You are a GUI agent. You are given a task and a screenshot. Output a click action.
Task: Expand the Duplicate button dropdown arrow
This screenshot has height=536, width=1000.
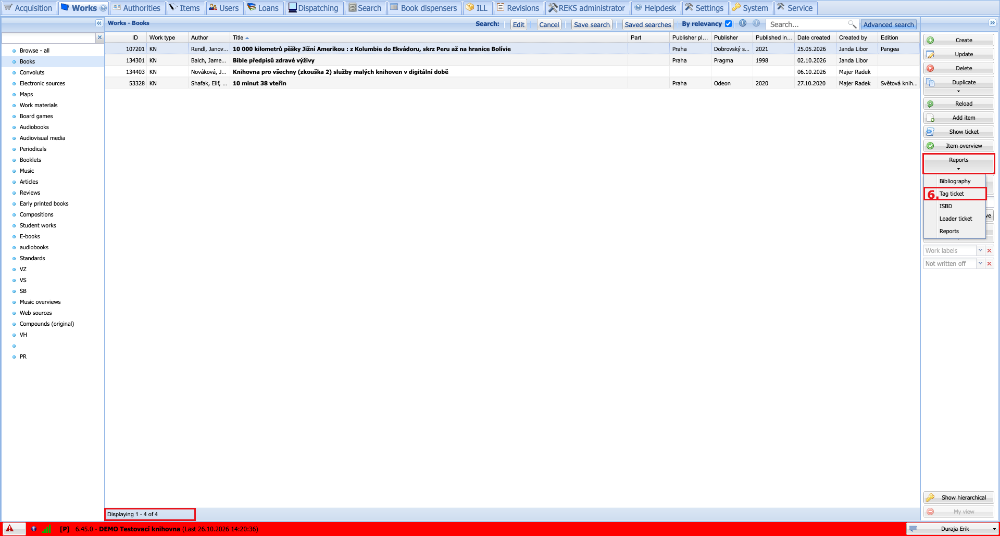[x=958, y=91]
